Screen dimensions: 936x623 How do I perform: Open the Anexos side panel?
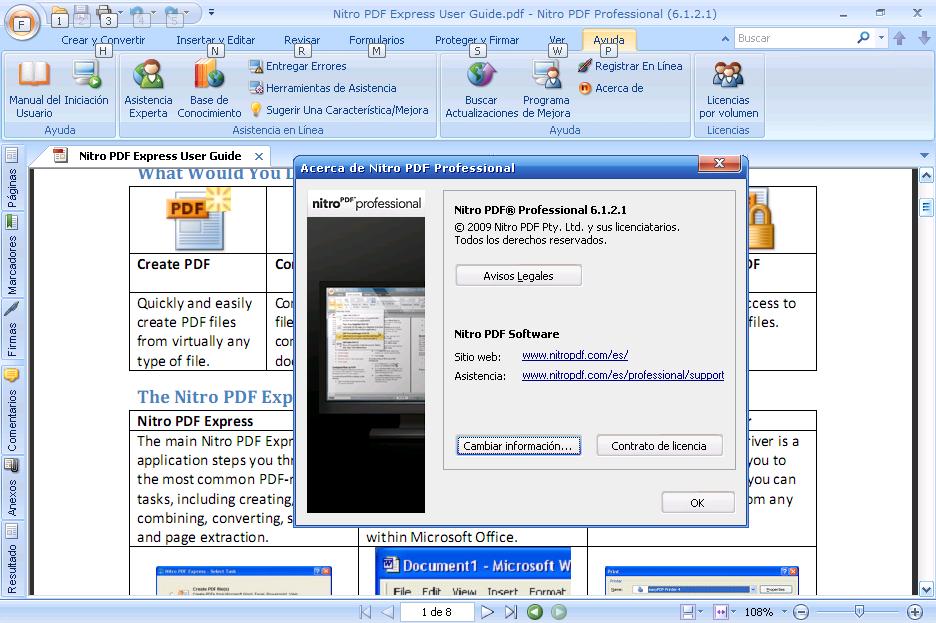click(12, 488)
